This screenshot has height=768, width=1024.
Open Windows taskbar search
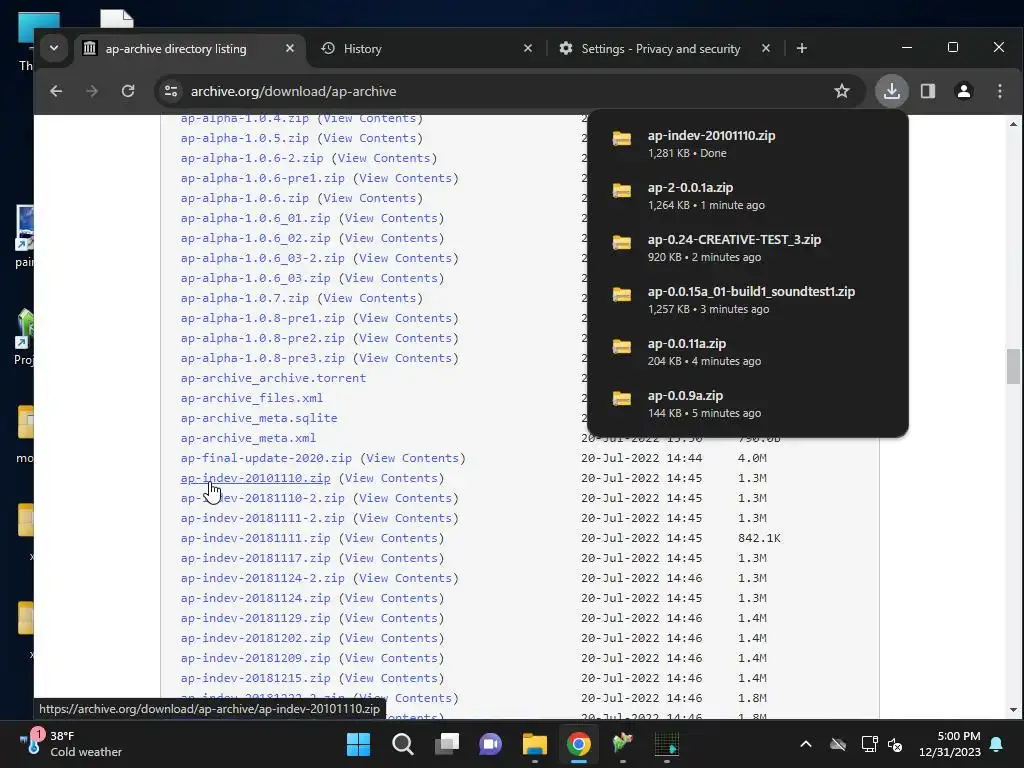tap(402, 744)
